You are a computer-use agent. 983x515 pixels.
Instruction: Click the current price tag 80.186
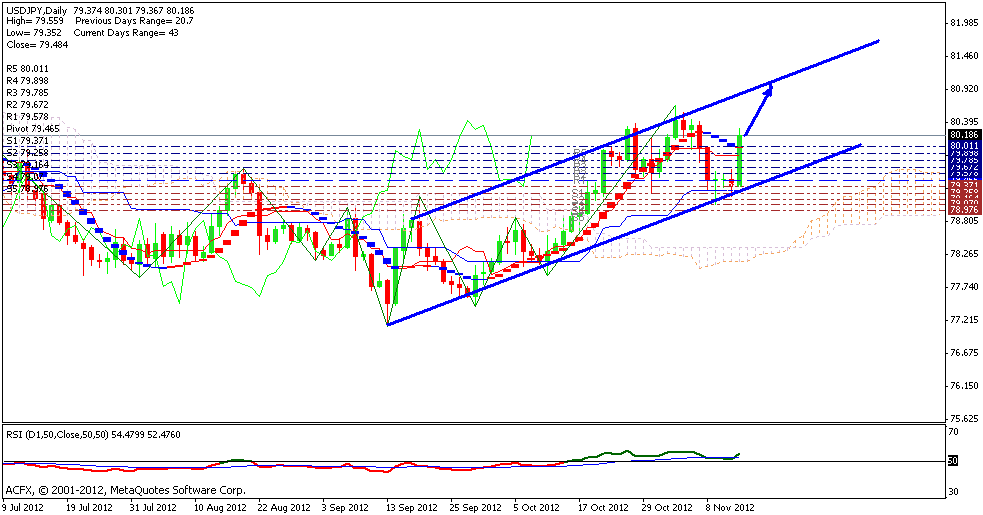pos(964,134)
